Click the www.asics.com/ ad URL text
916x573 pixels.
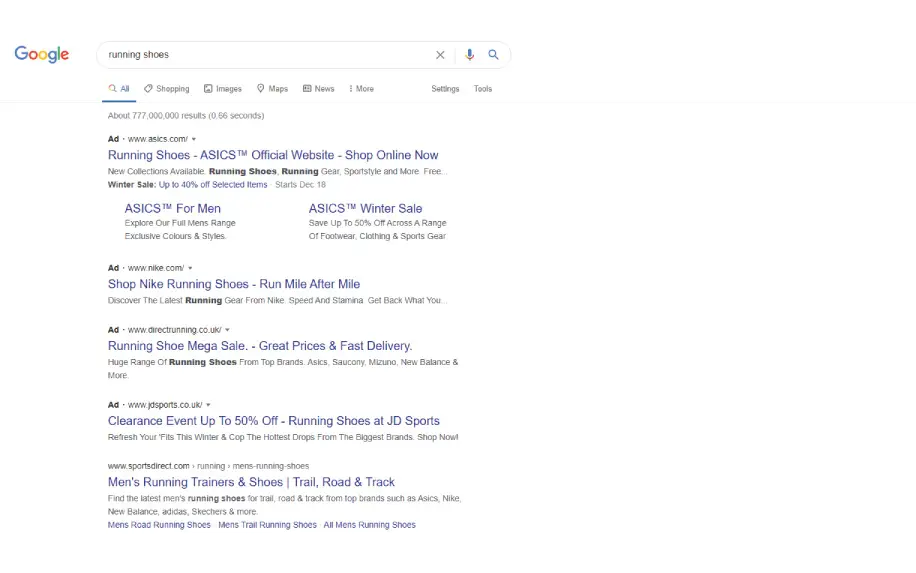[x=158, y=139]
